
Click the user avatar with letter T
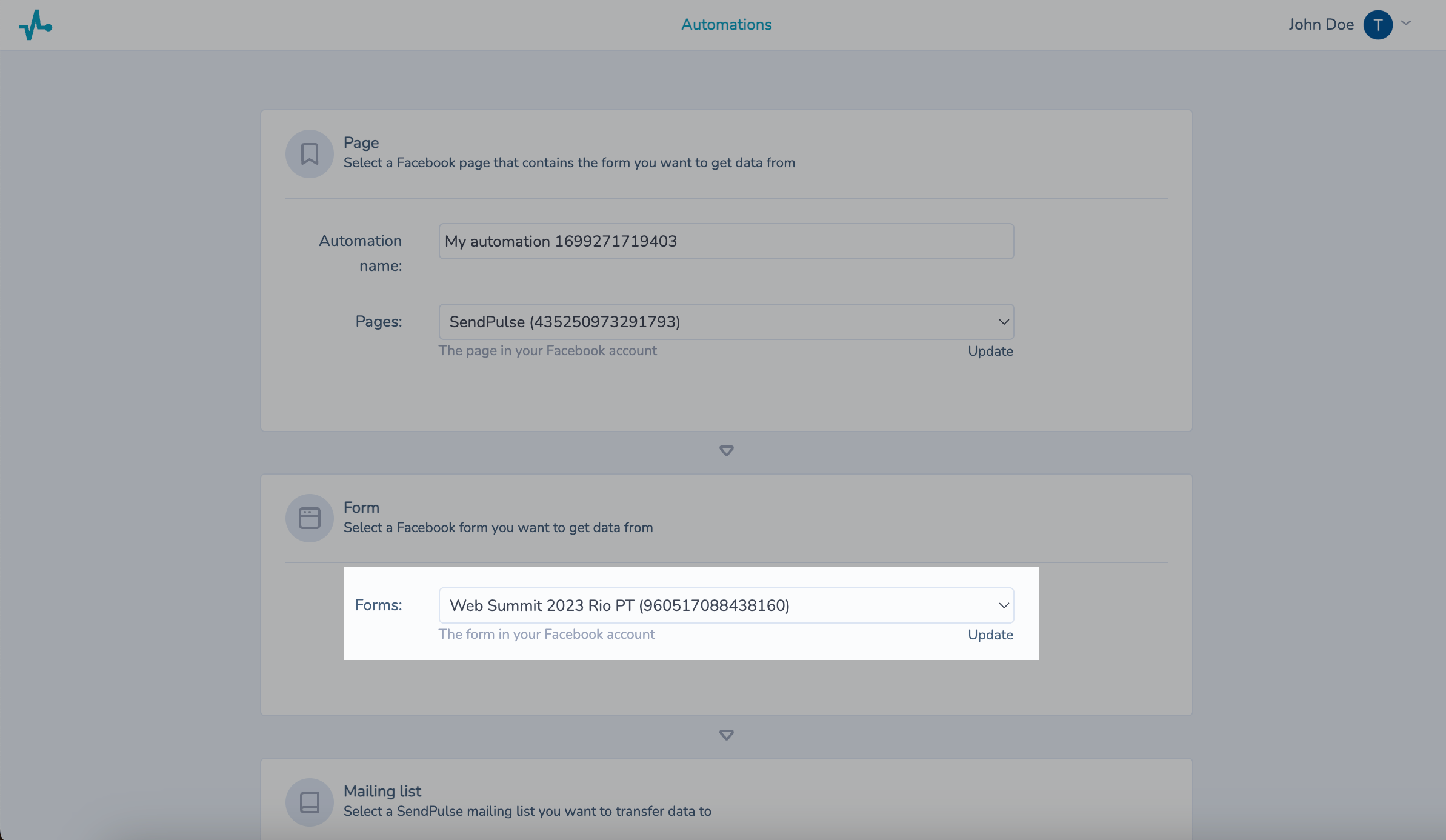(1378, 25)
